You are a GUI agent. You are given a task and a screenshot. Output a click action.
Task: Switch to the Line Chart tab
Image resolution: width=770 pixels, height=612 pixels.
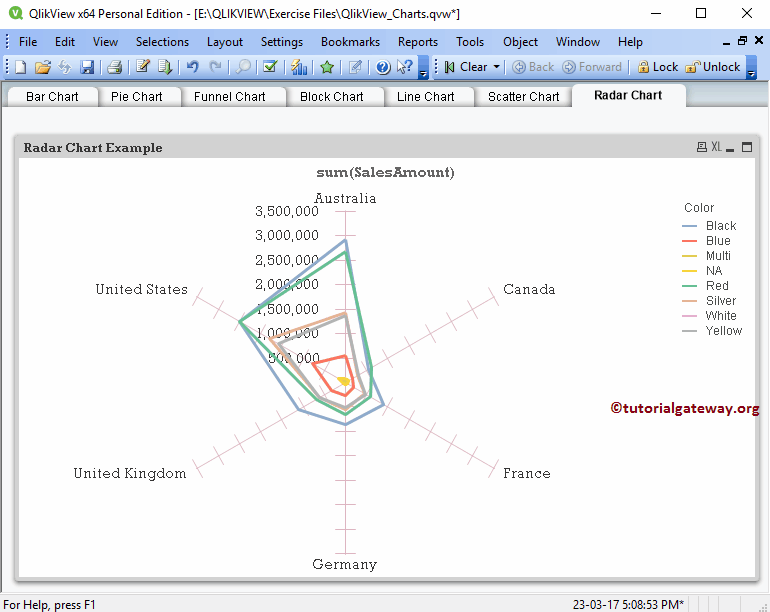[x=425, y=97]
